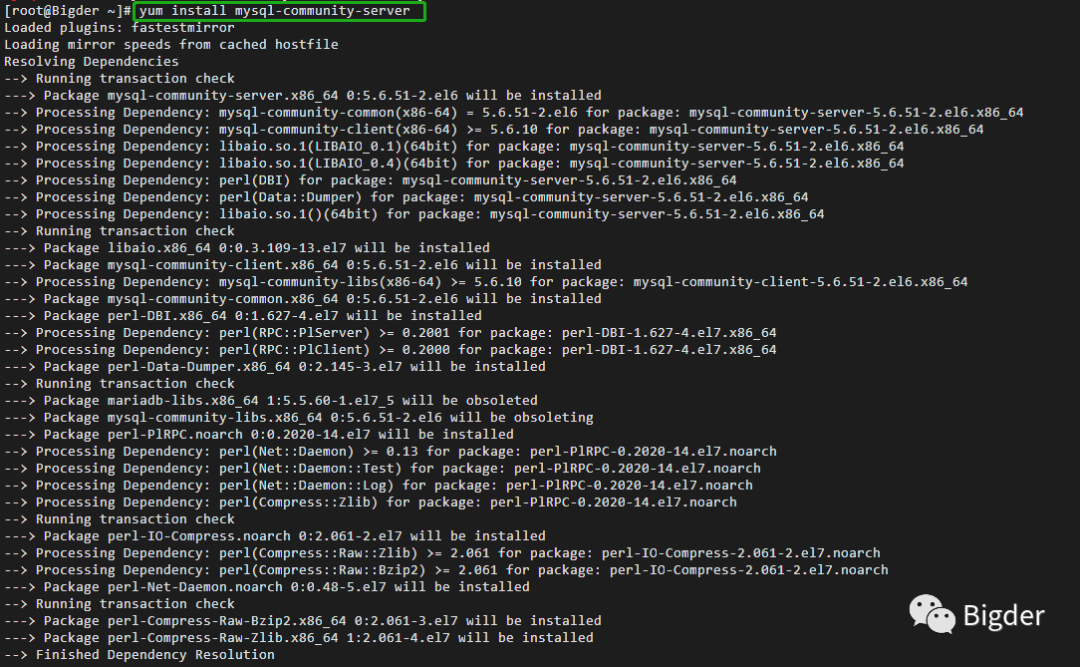Click the perl-Compress-Raw-Zlib.x86_64 package line
This screenshot has width=1080, height=667.
[298, 638]
